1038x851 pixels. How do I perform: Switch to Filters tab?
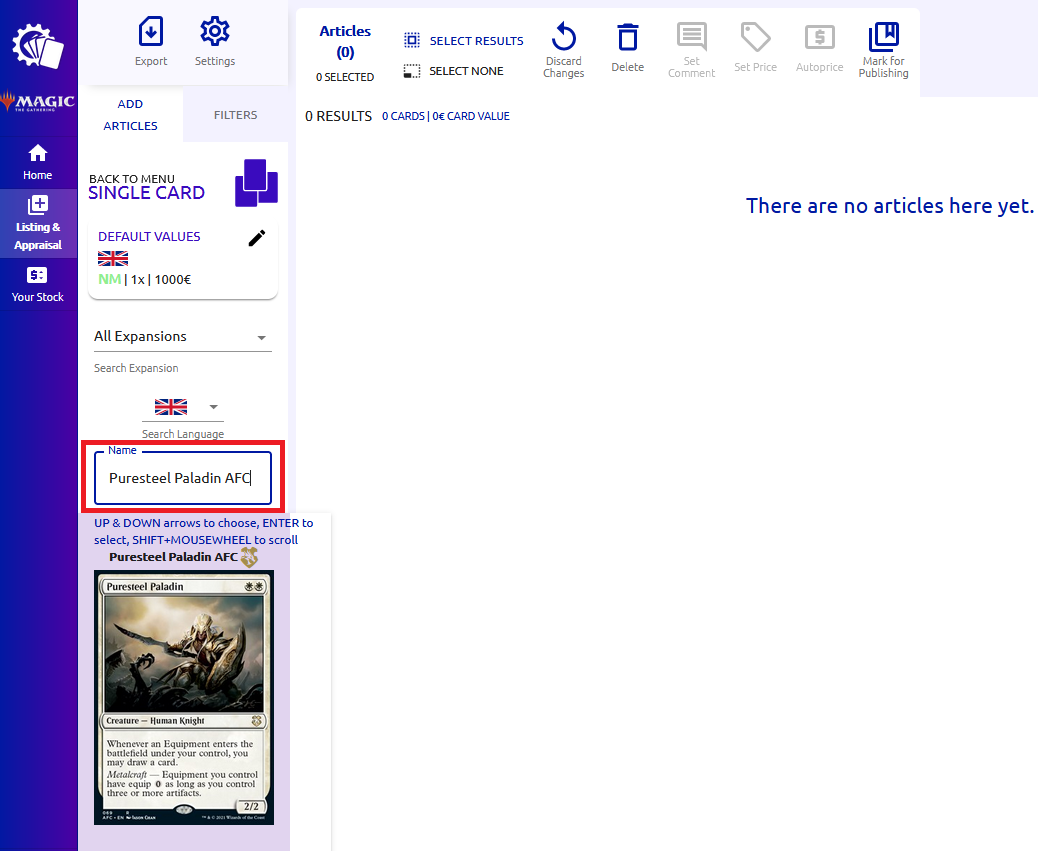(x=236, y=115)
